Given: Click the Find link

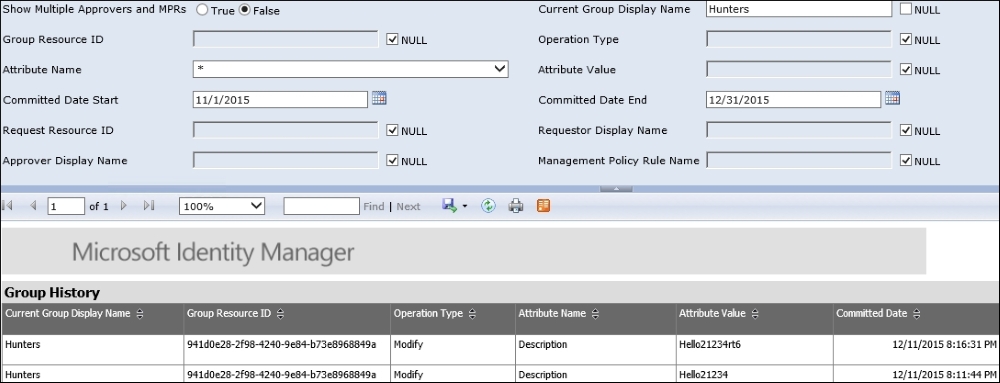Looking at the screenshot, I should tap(374, 206).
